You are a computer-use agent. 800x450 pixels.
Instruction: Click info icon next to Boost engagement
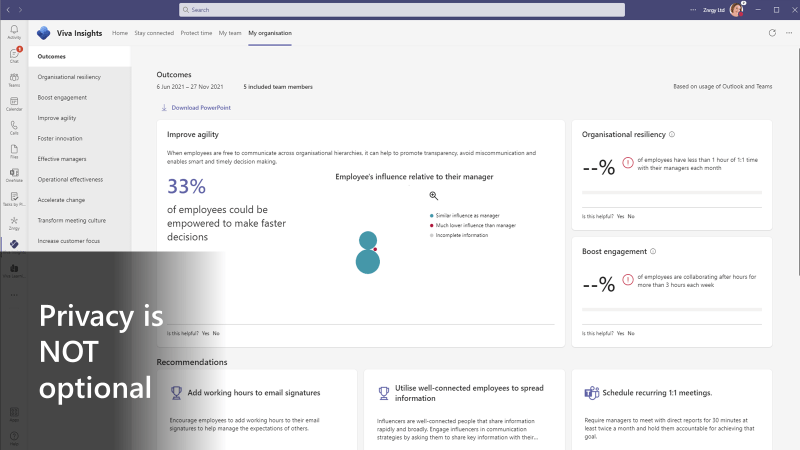tap(653, 252)
